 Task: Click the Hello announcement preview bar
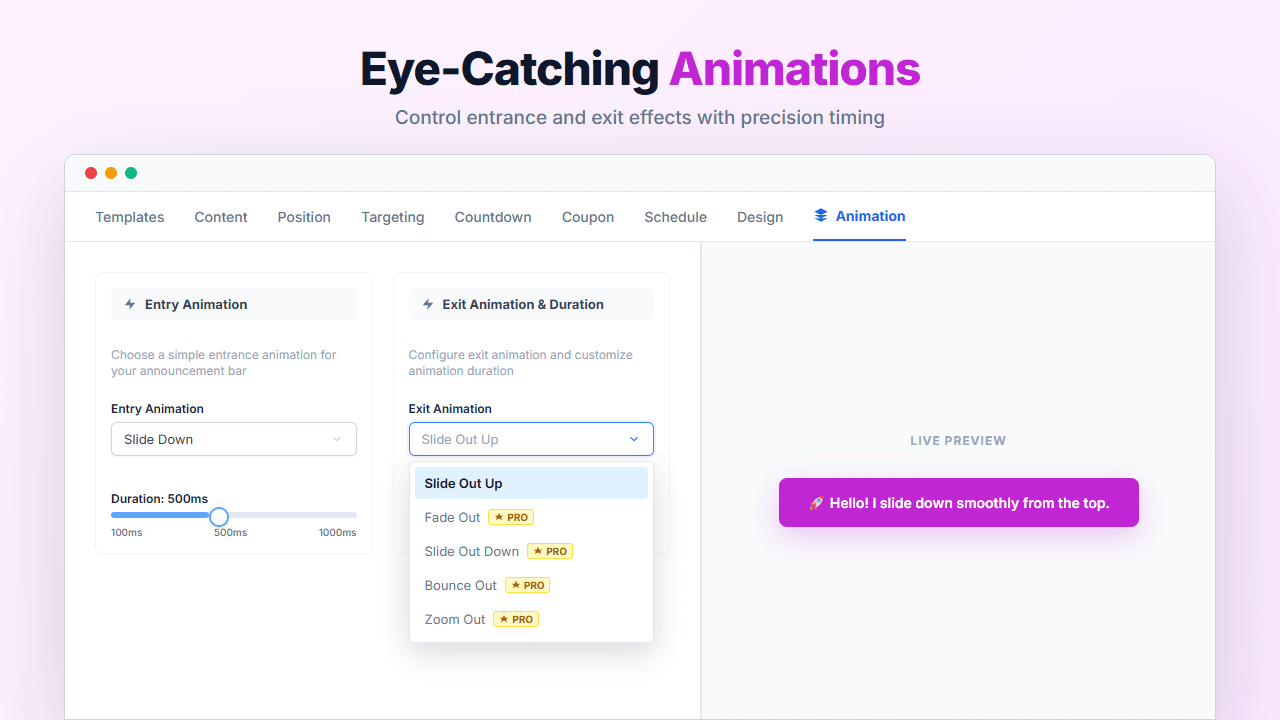[x=958, y=502]
